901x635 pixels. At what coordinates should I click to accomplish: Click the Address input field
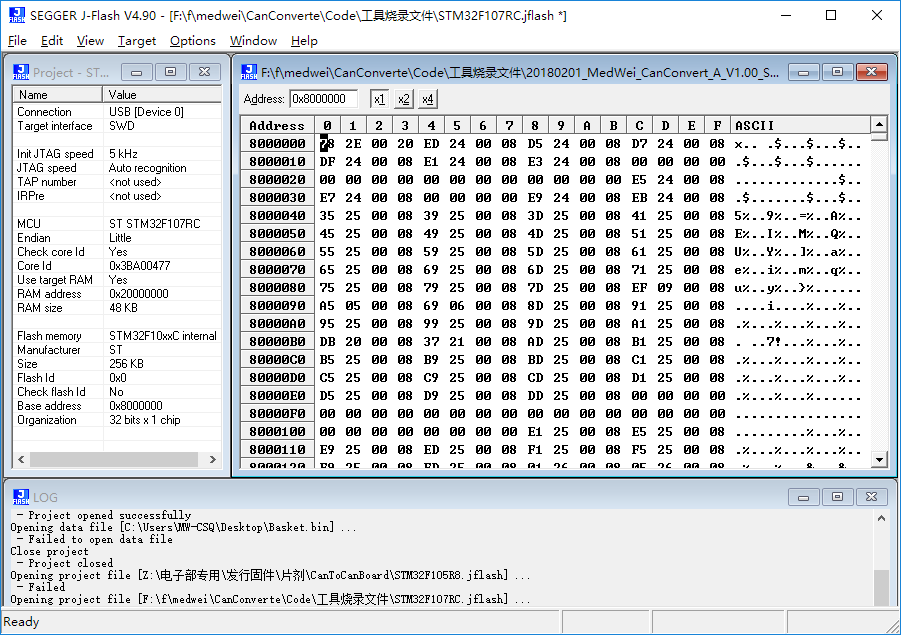coord(323,99)
